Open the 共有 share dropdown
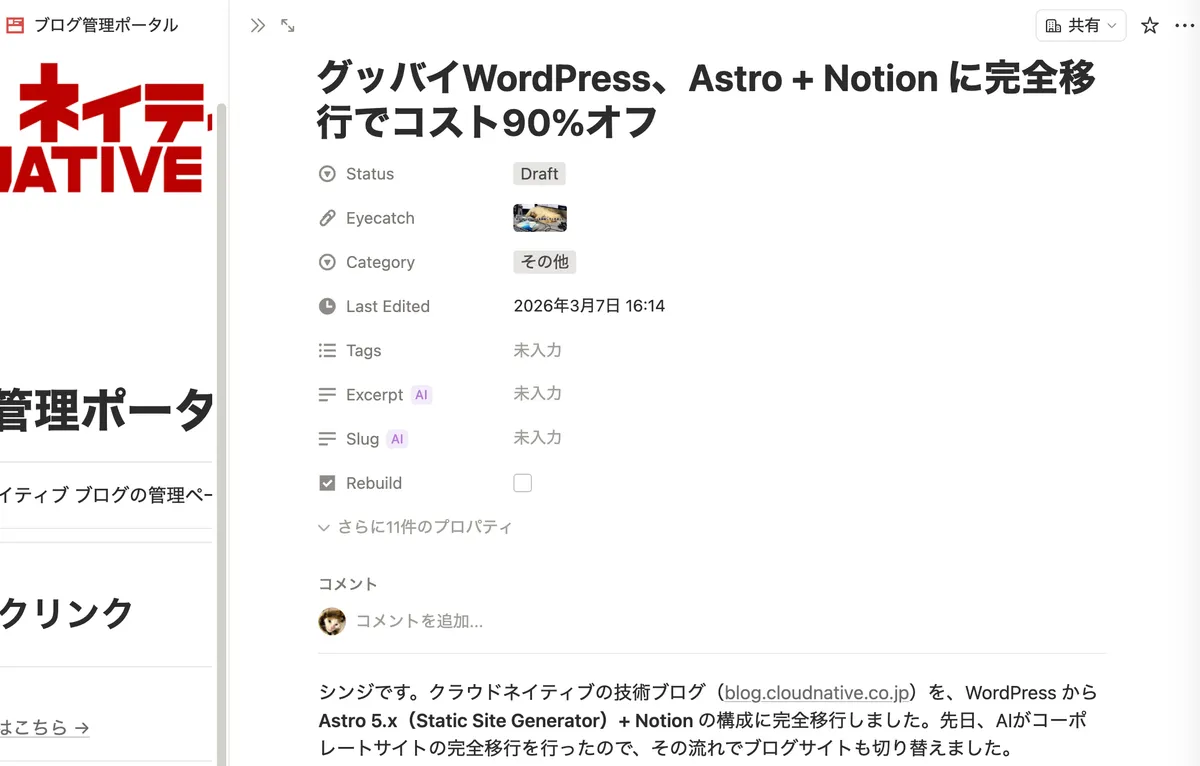This screenshot has width=1200, height=766. [x=1081, y=26]
